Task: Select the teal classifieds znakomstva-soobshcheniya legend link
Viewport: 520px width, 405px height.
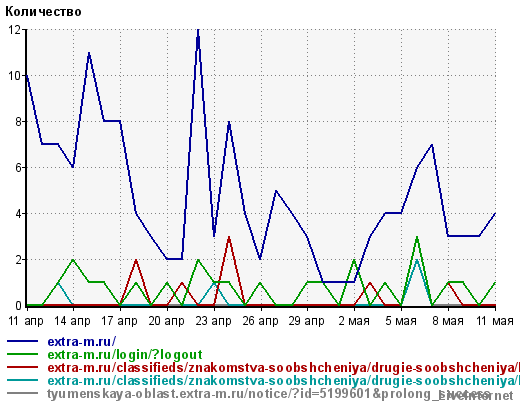Action: pyautogui.click(x=284, y=381)
